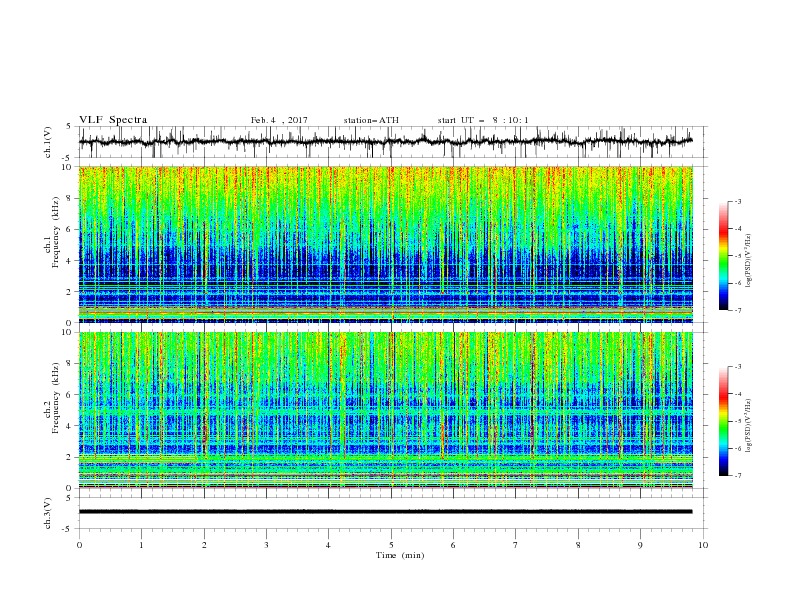
Task: Click time axis tick label 8
Action: coord(578,545)
